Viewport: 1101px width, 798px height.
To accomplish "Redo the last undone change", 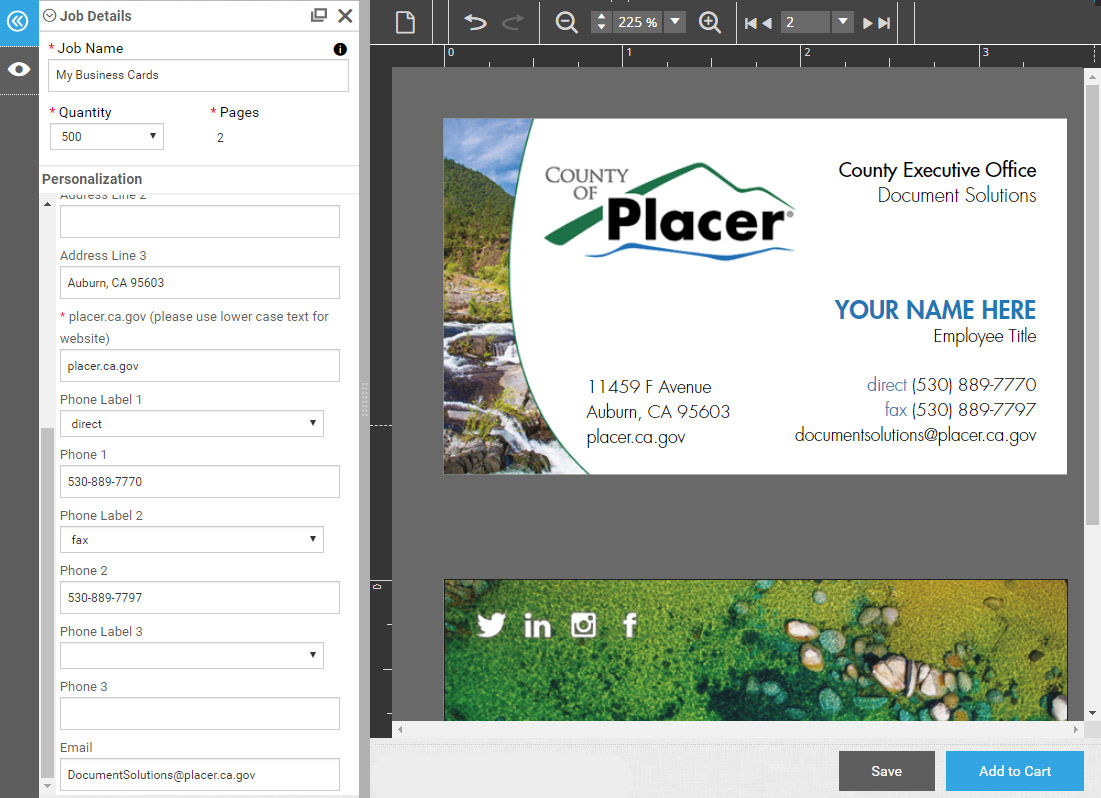I will [x=513, y=22].
